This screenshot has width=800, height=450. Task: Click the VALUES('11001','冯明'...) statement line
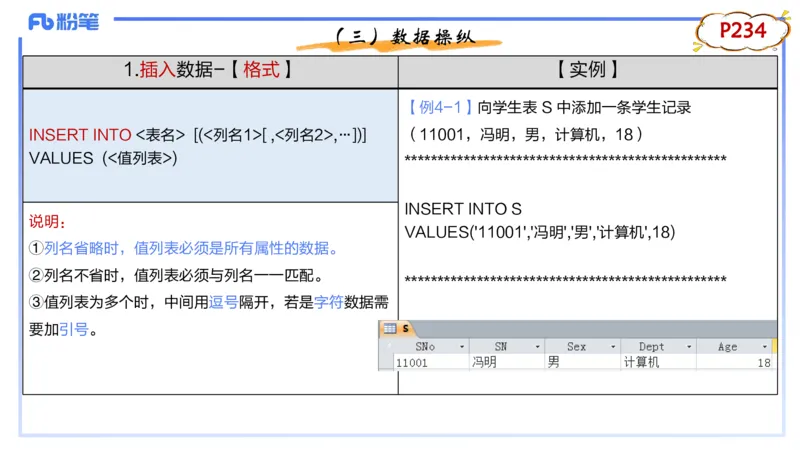point(540,233)
